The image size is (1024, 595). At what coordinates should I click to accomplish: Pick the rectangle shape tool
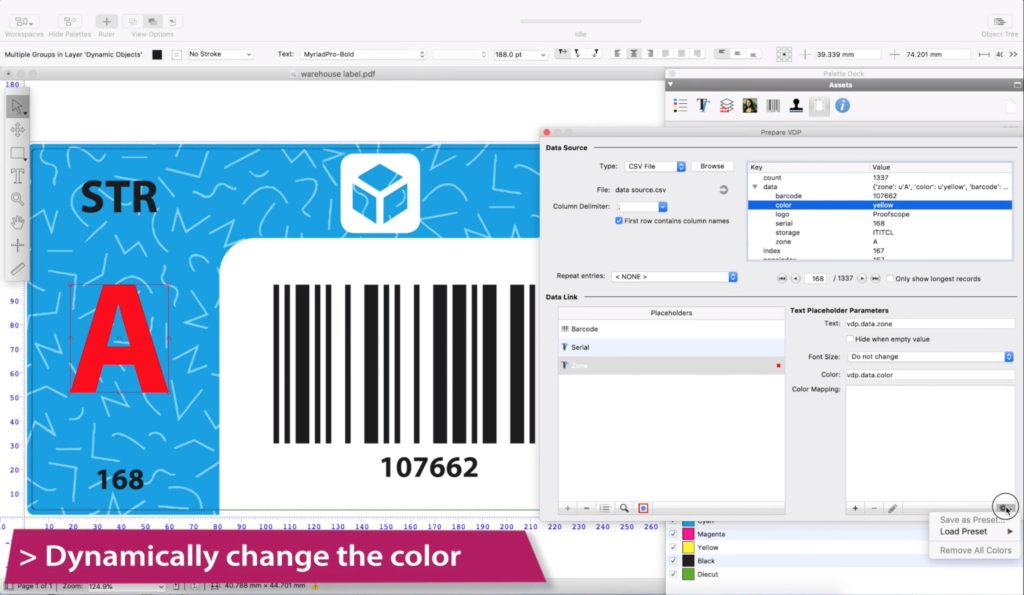click(x=18, y=153)
